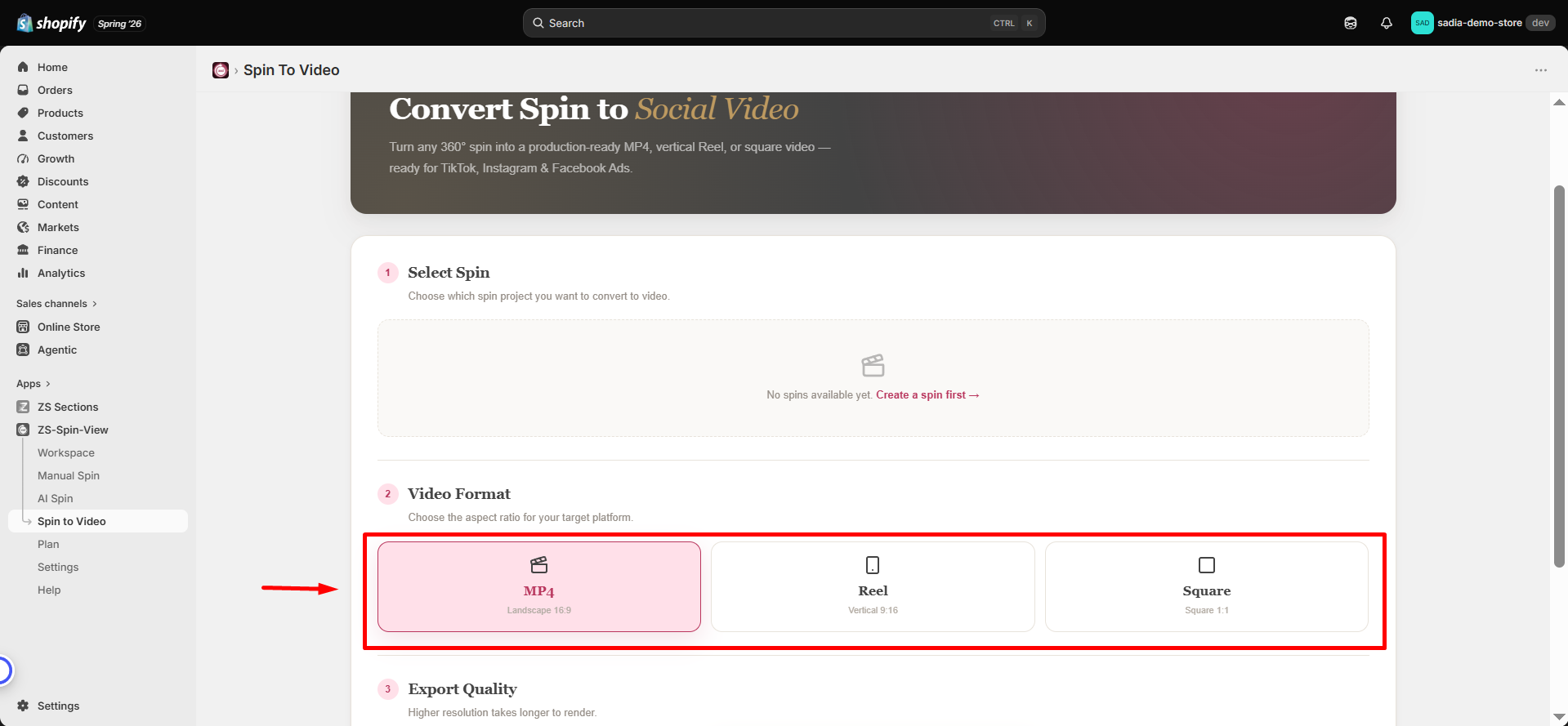Select Reel Vertical 9:16 format
The width and height of the screenshot is (1568, 726).
click(x=873, y=586)
